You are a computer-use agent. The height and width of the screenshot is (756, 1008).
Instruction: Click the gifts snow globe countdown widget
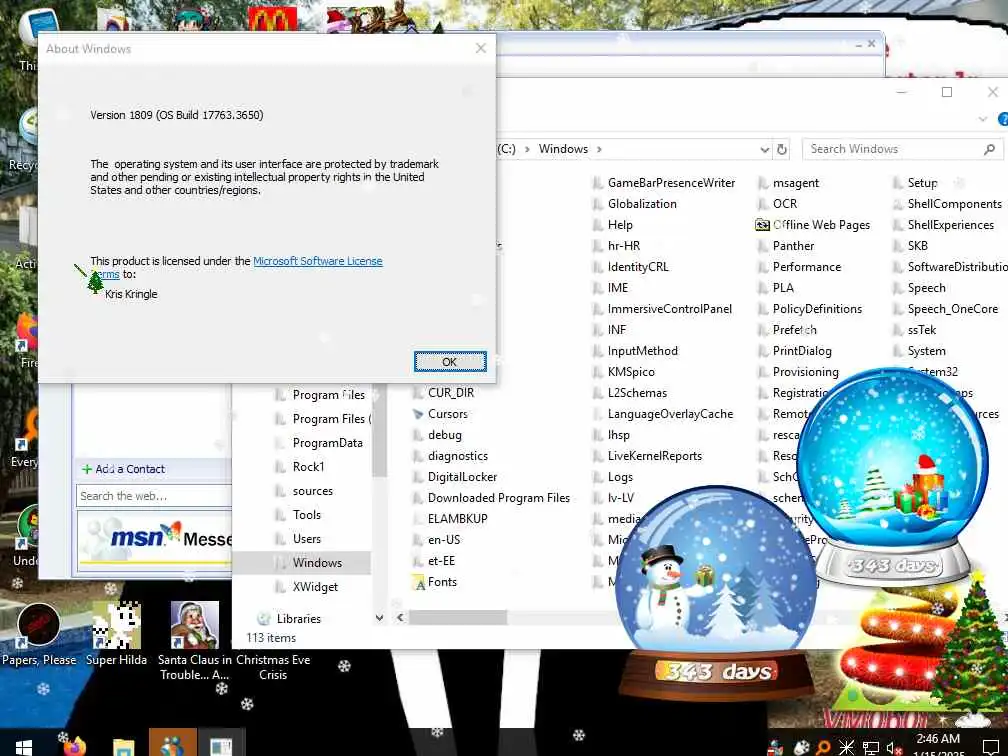[x=894, y=477]
